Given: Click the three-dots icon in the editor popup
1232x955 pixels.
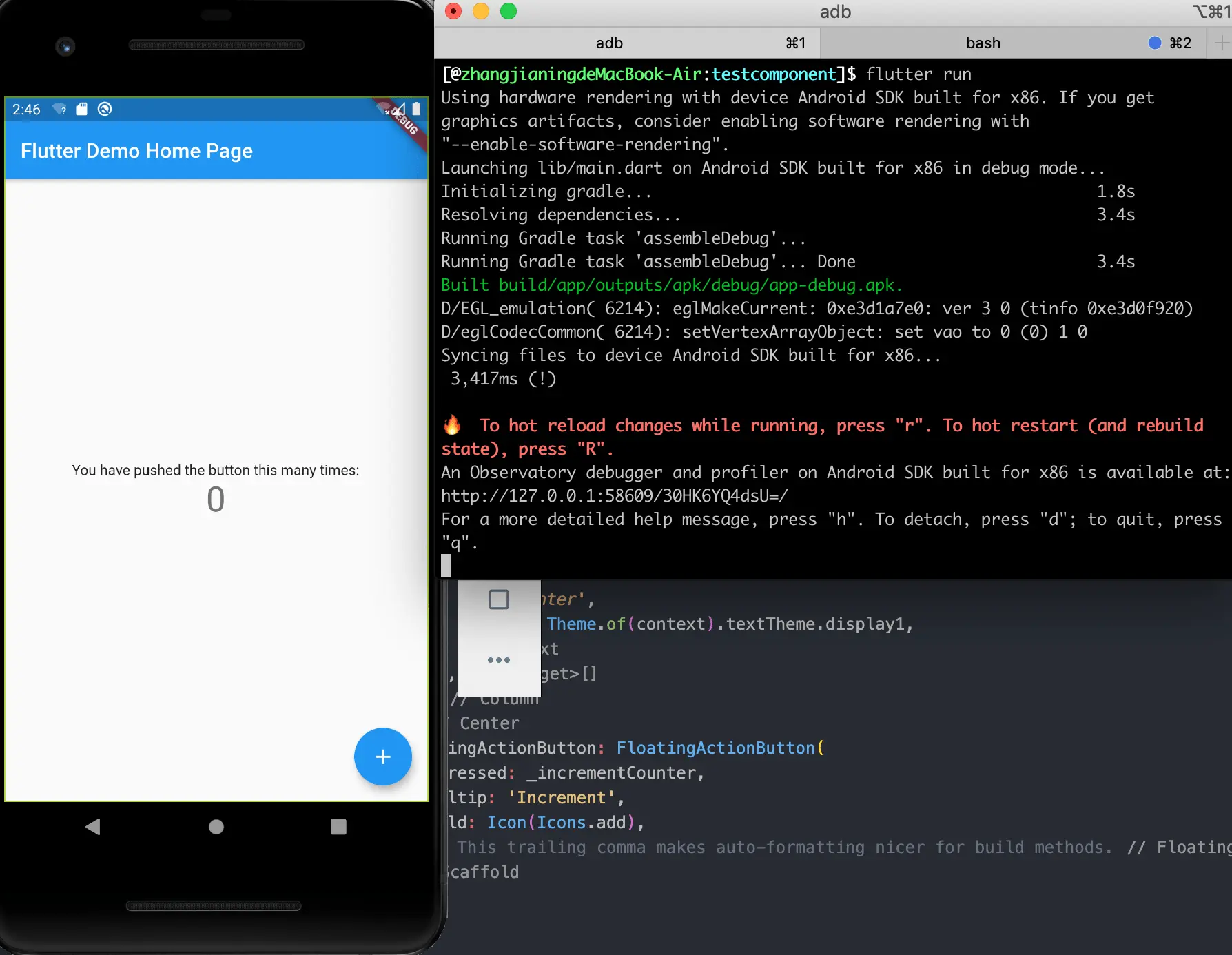Looking at the screenshot, I should (499, 660).
